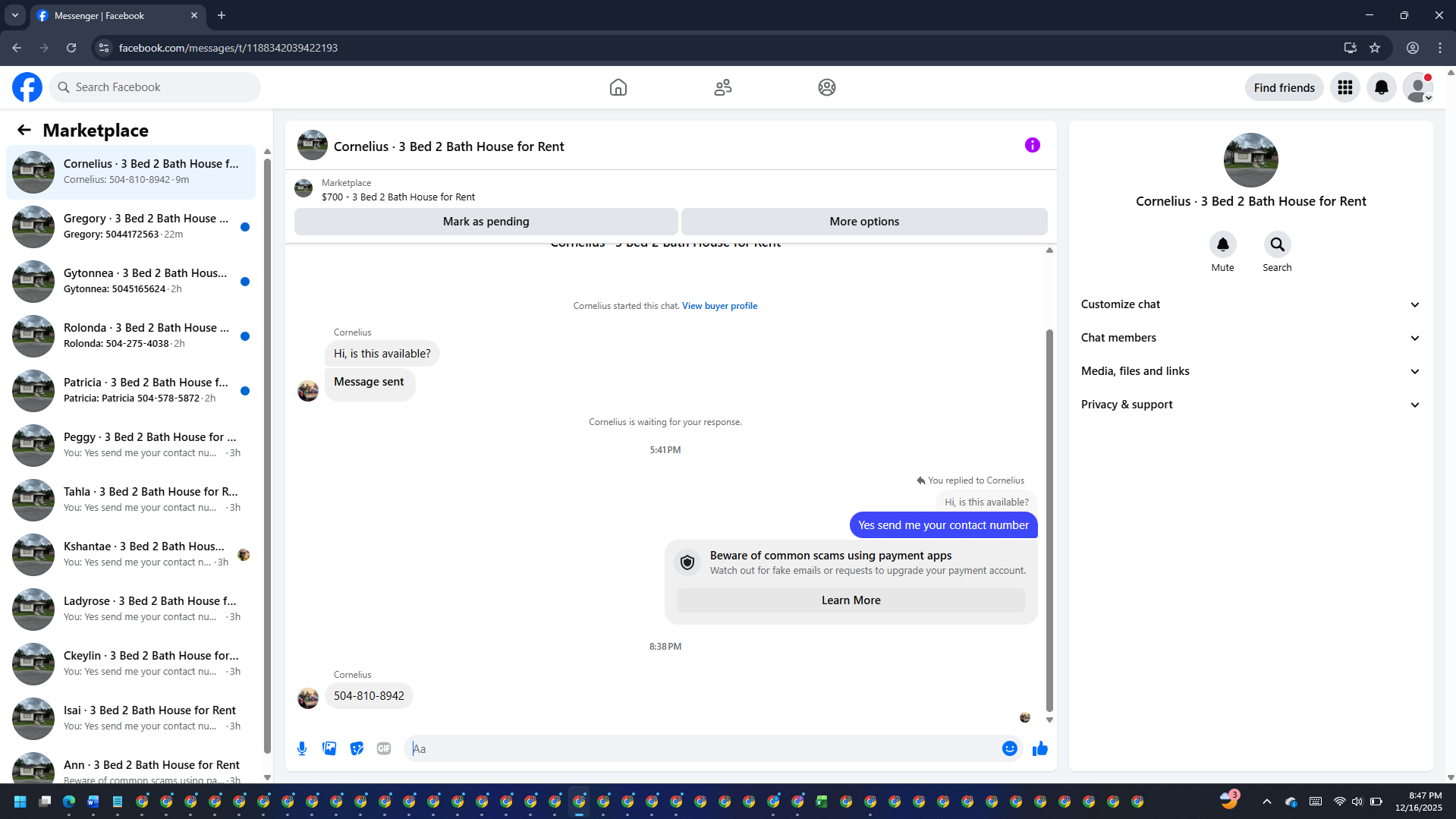This screenshot has width=1456, height=819.
Task: Open Isai's conversation in the list
Action: coord(131,719)
